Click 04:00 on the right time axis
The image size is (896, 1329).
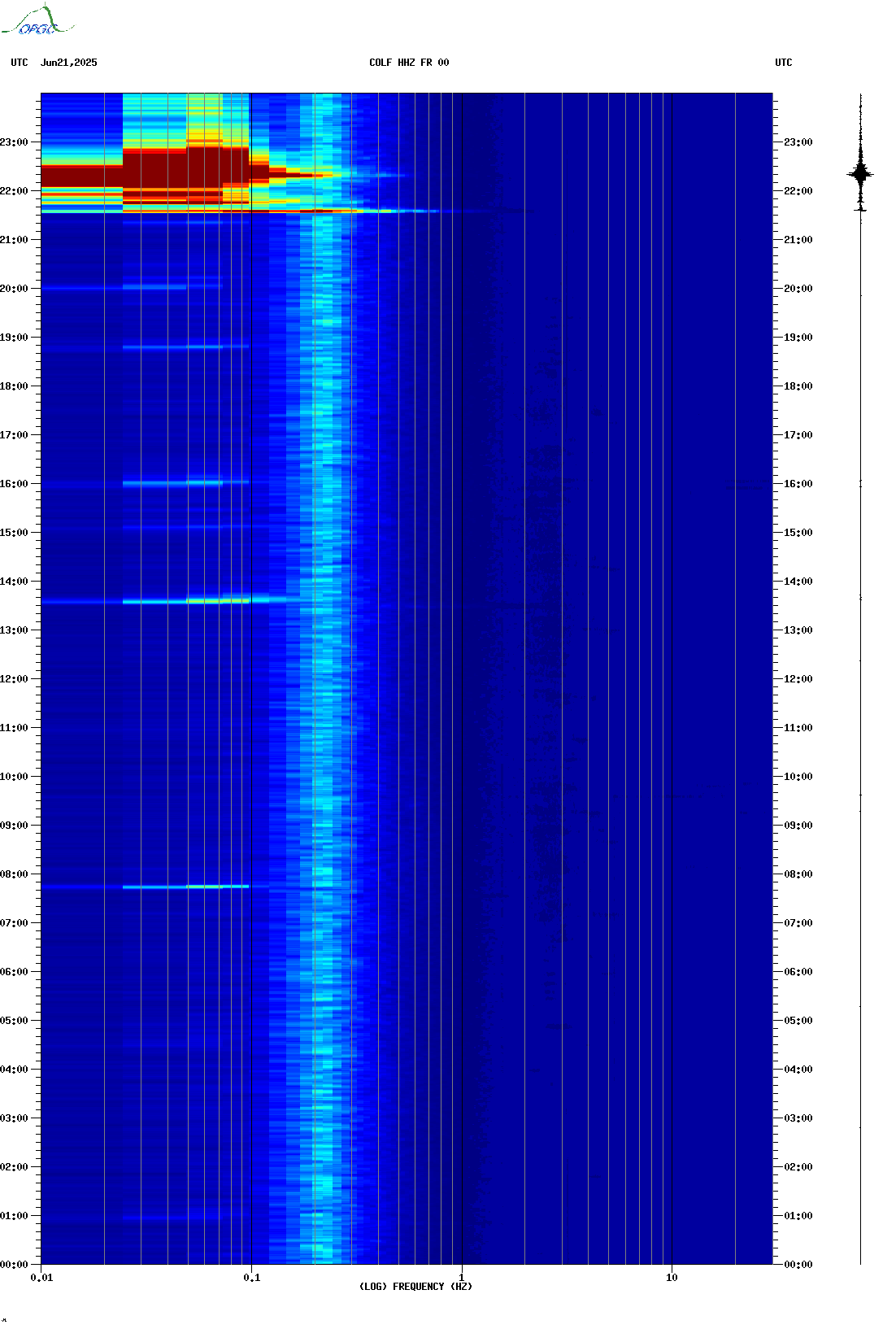pos(798,1070)
